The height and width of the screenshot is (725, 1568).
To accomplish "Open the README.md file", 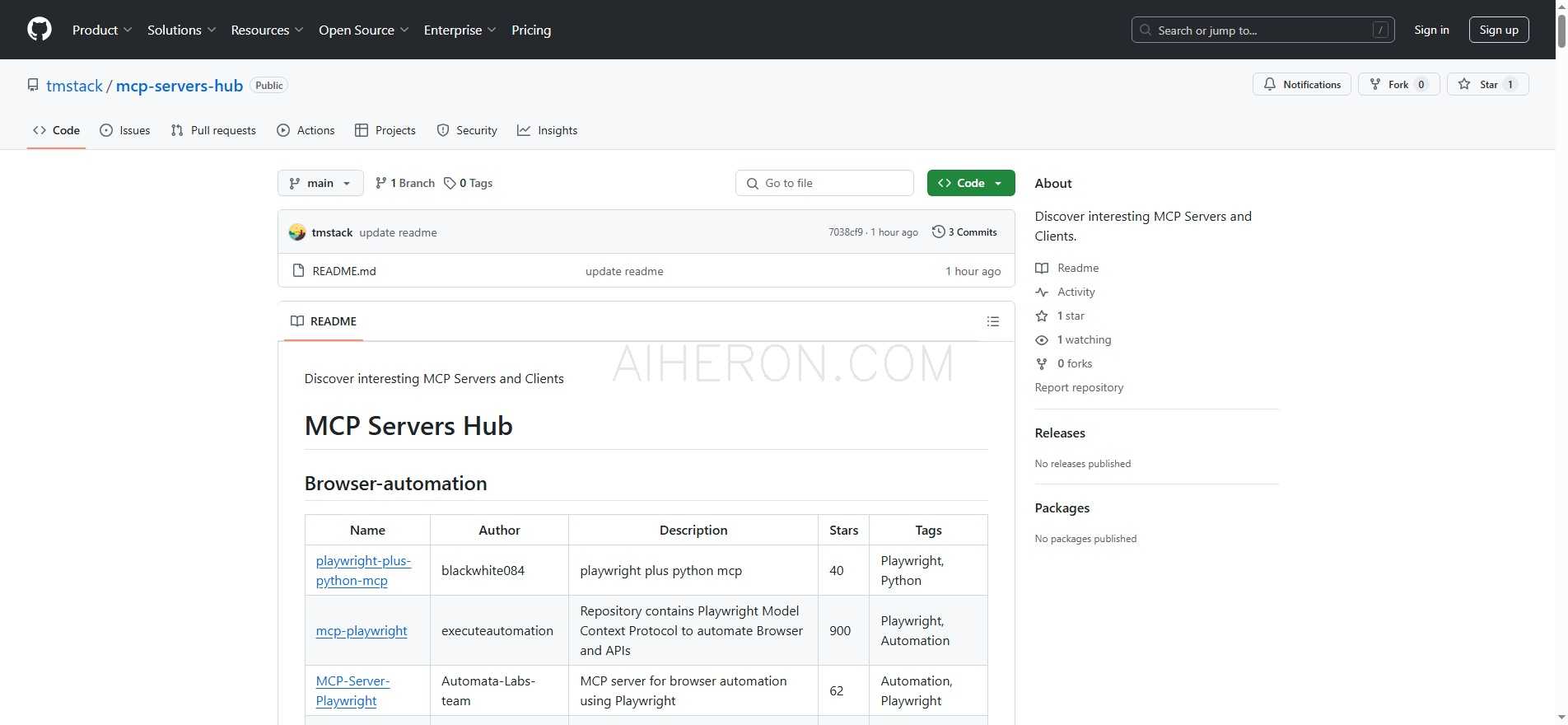I will point(344,271).
